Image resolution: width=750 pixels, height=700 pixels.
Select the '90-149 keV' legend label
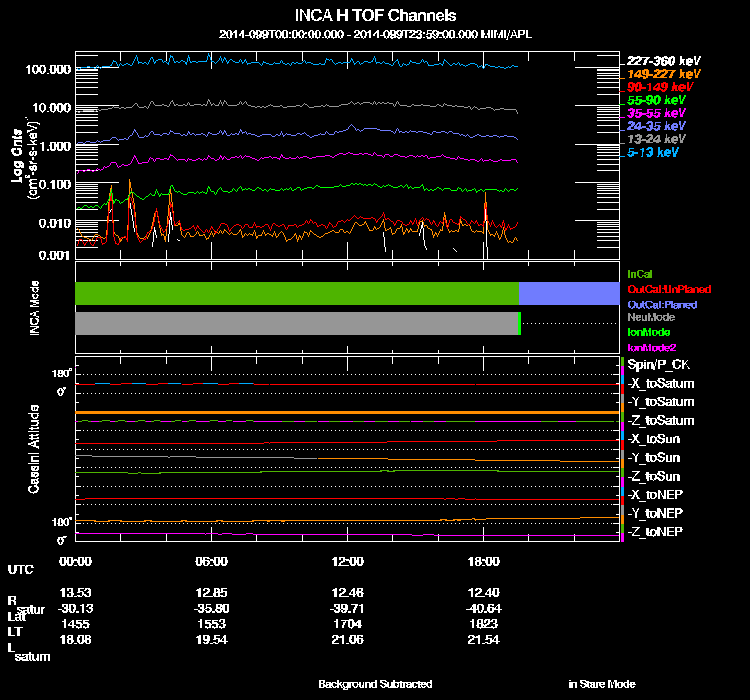click(x=660, y=87)
